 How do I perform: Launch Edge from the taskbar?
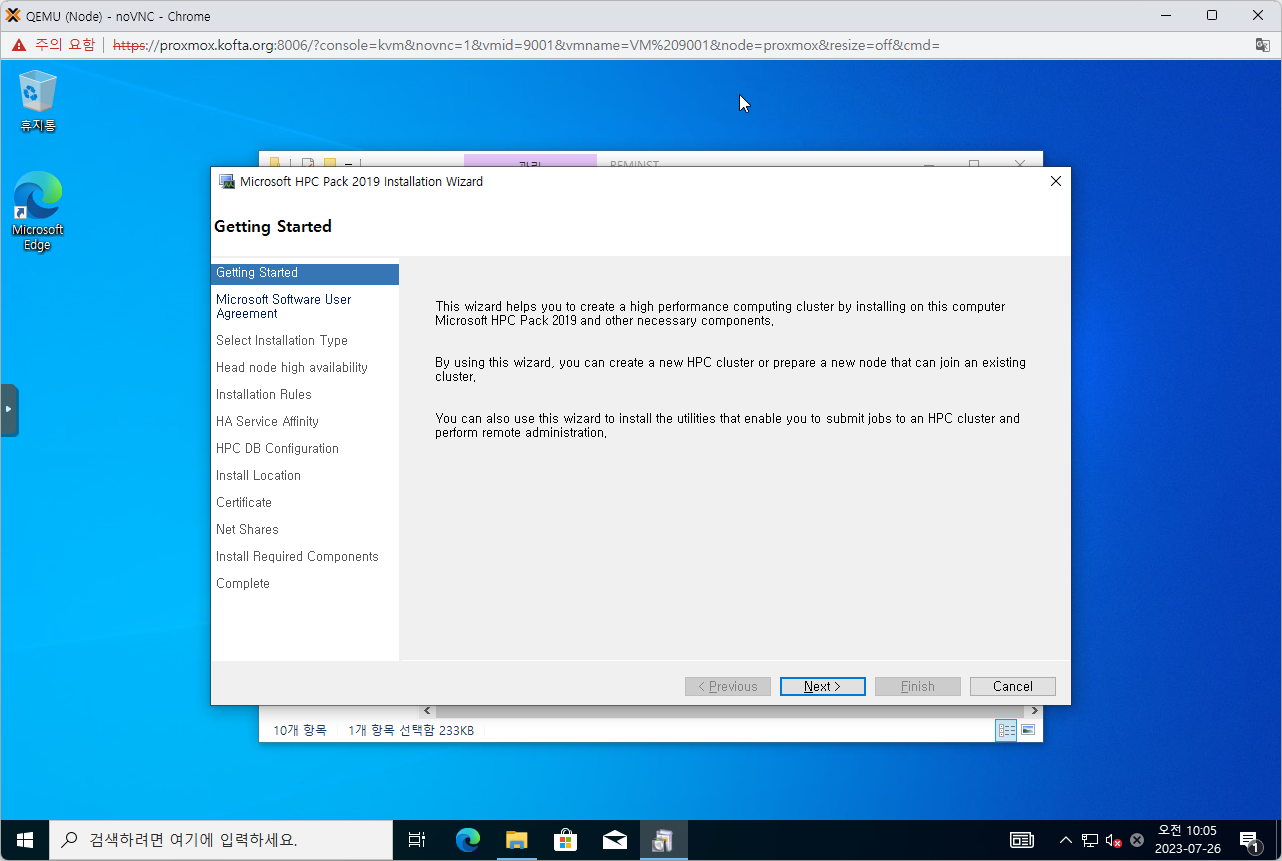(x=467, y=840)
